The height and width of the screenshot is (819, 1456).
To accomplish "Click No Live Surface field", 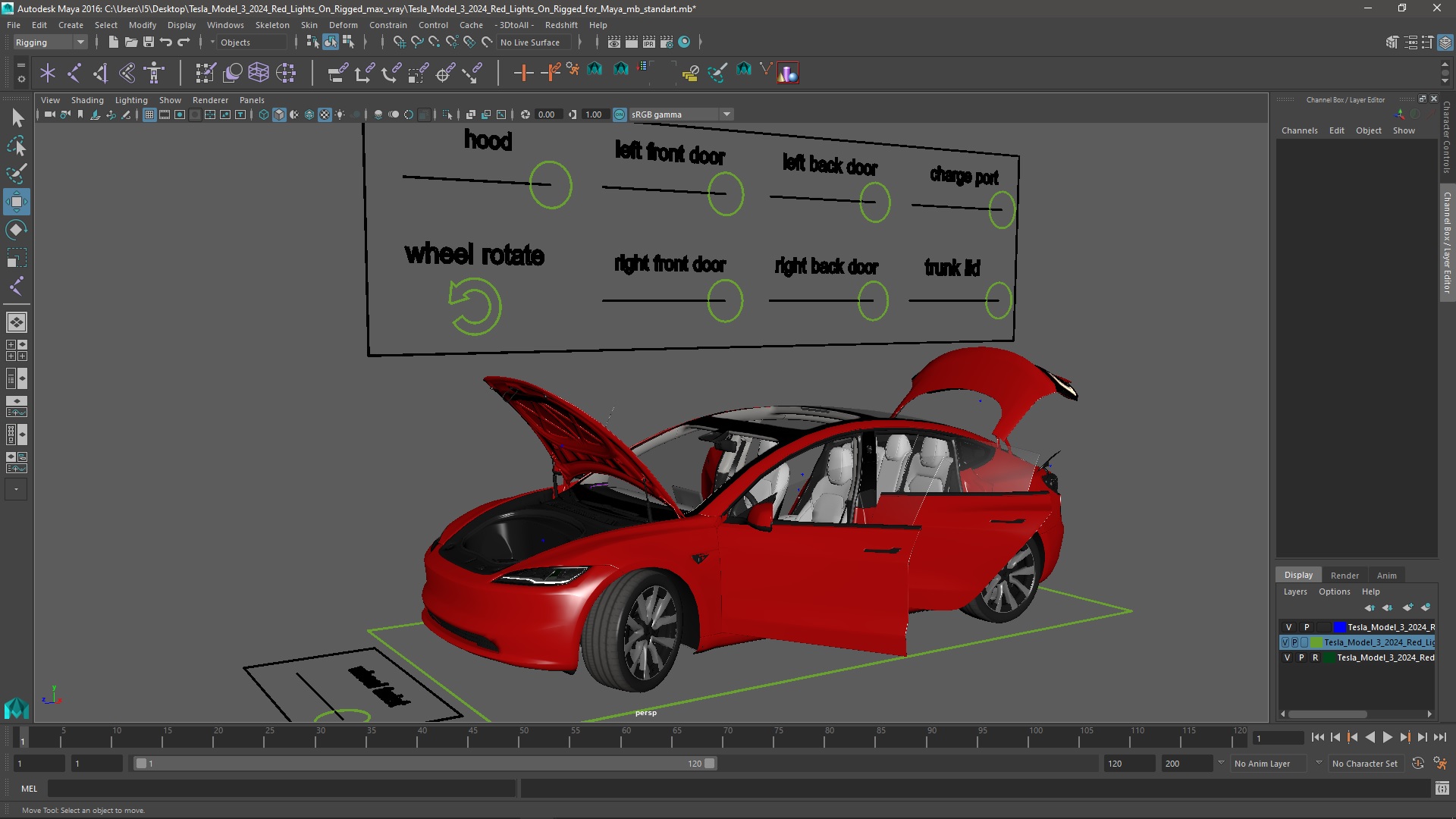I will (535, 42).
